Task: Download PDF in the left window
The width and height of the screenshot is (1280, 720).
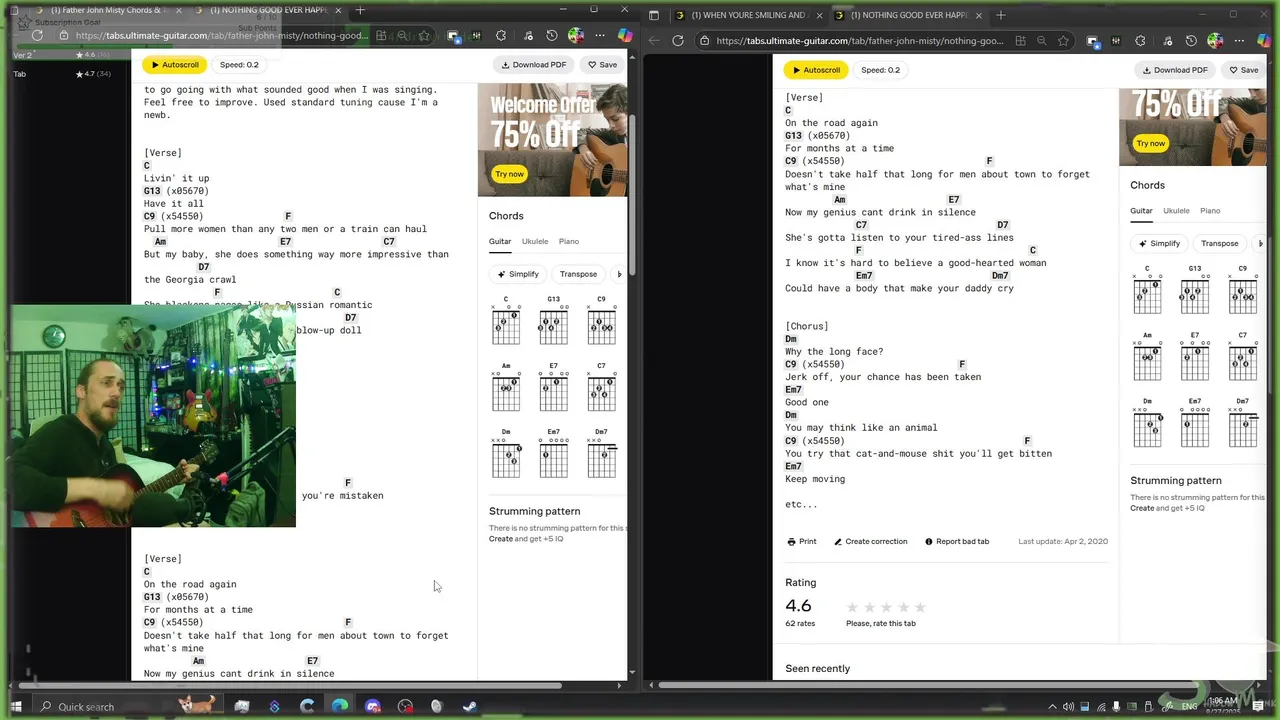Action: pos(534,64)
